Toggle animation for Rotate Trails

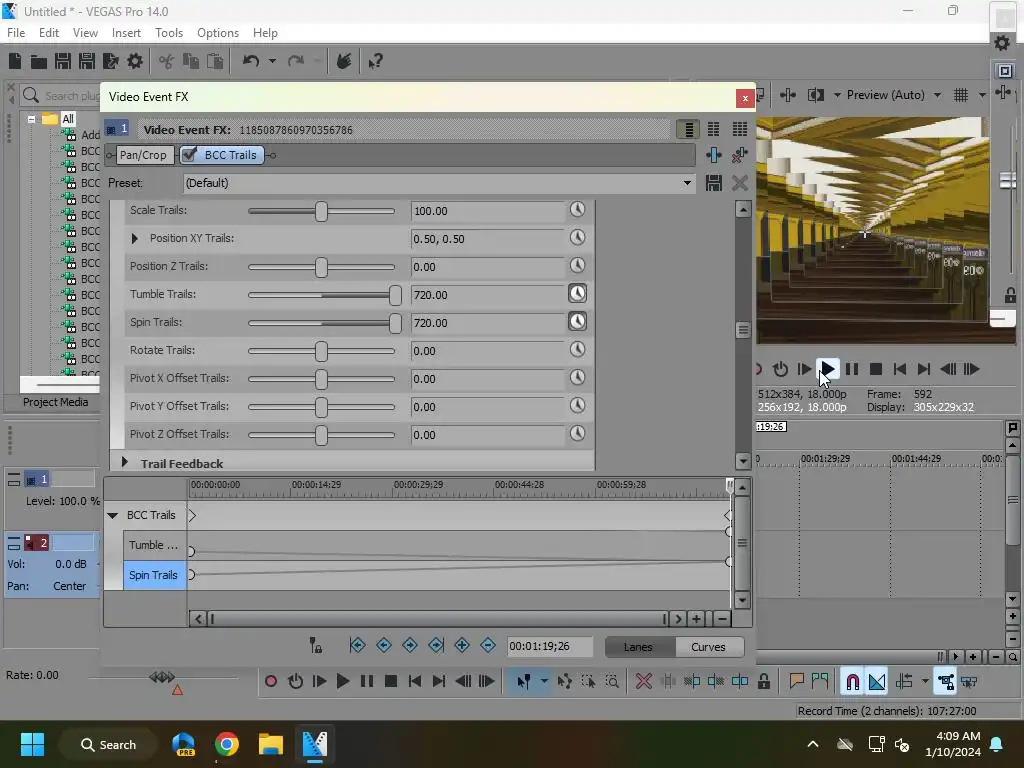tap(577, 350)
